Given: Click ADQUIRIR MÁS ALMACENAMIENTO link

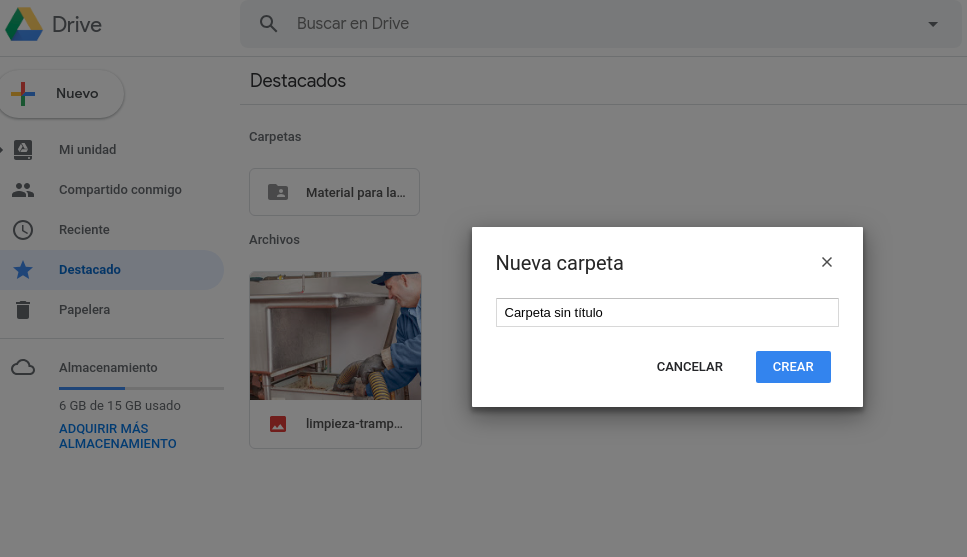Looking at the screenshot, I should [x=117, y=436].
